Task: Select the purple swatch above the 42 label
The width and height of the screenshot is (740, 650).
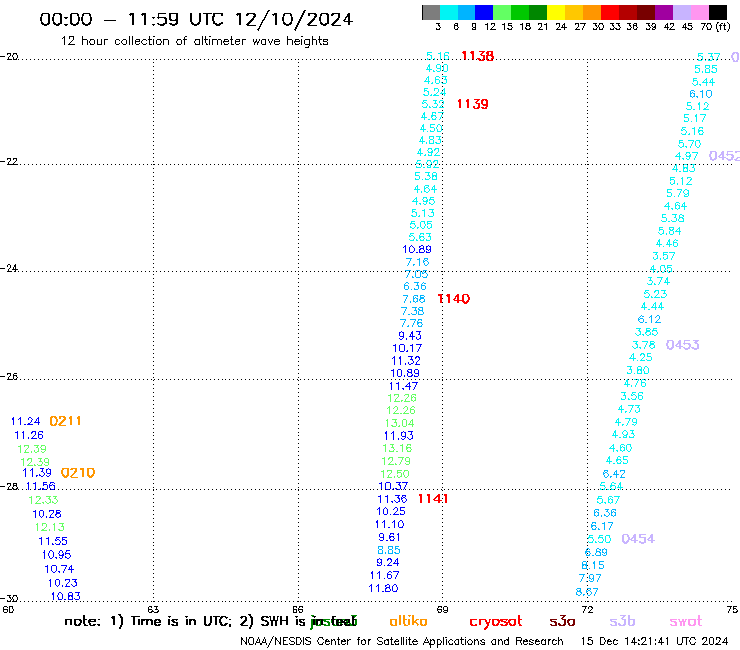Action: pos(664,12)
